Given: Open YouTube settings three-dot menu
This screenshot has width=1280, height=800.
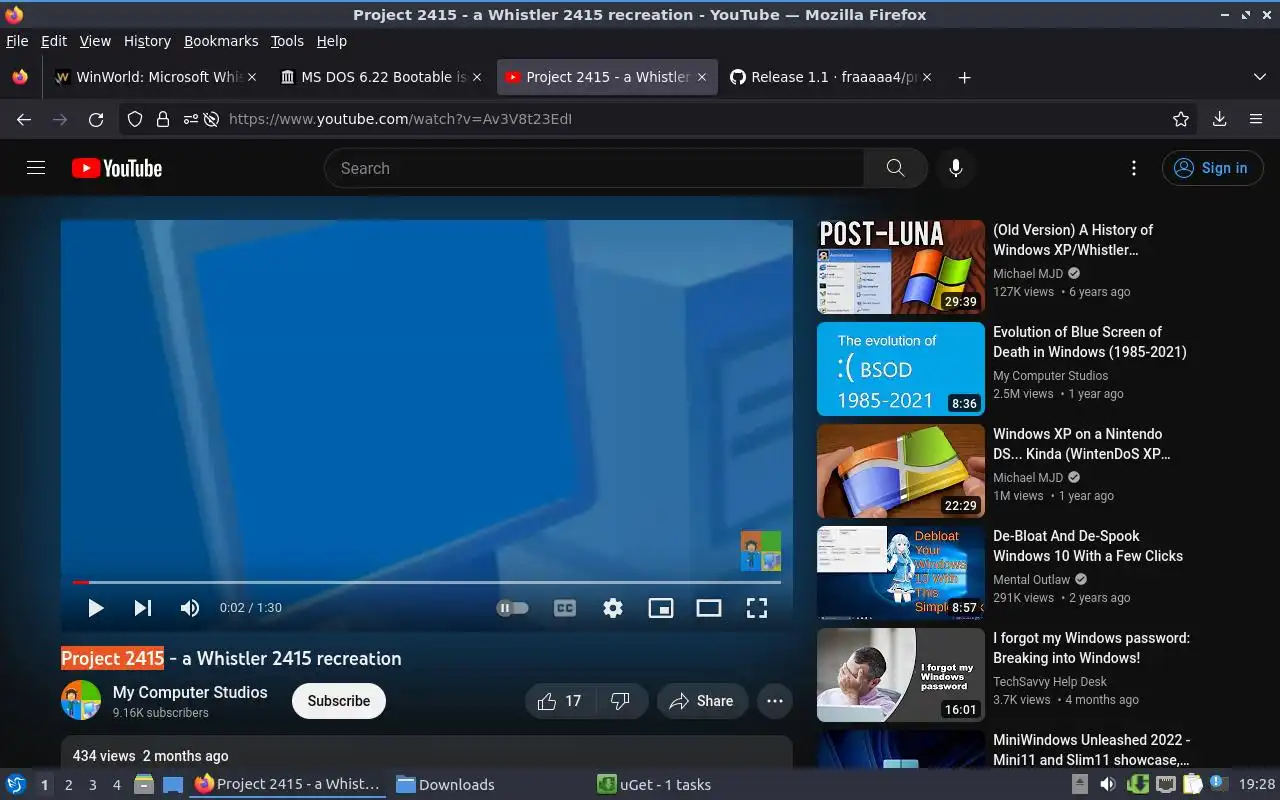Looking at the screenshot, I should click(1133, 168).
